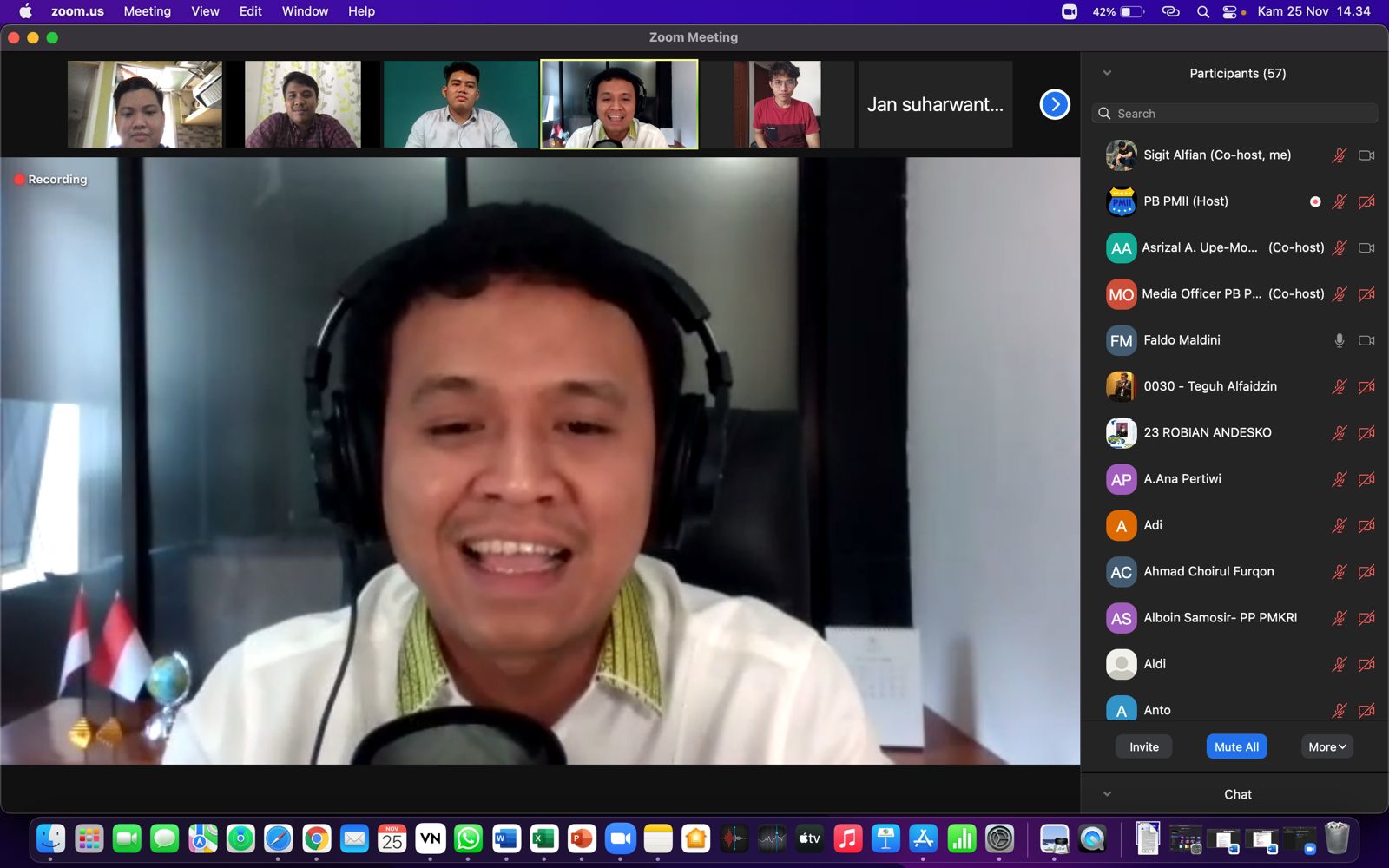1389x868 pixels.
Task: Click Sigit Alfian's profile avatar
Action: point(1121,155)
